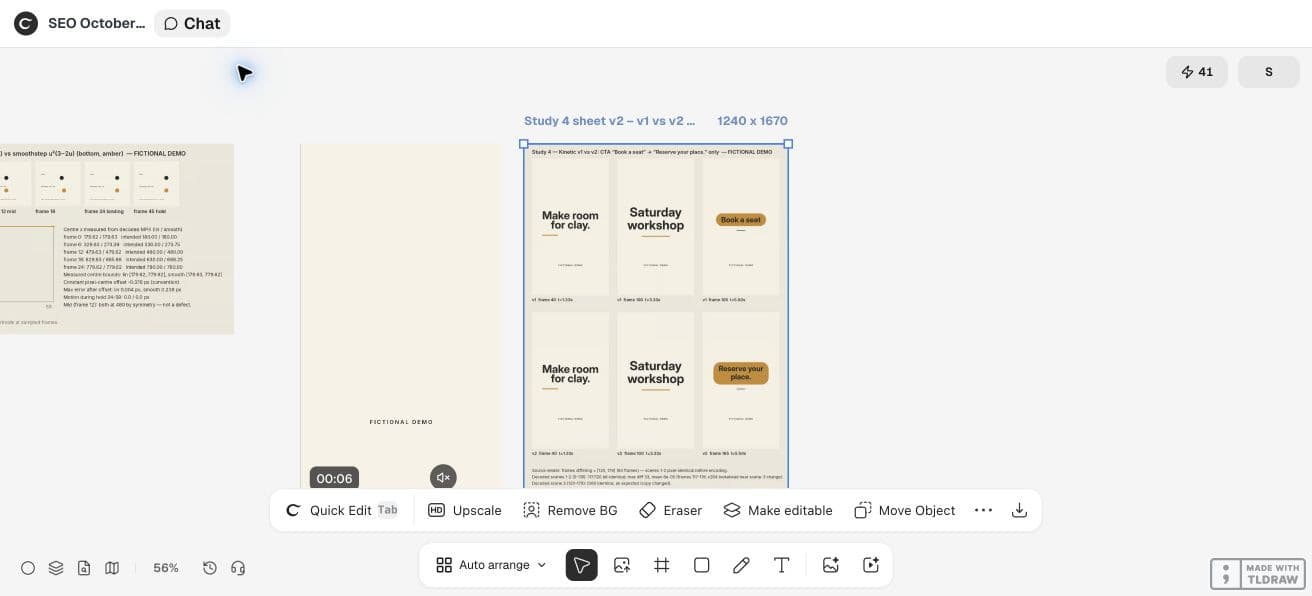Open the map minimap icon
Viewport: 1312px width, 596px height.
click(112, 568)
